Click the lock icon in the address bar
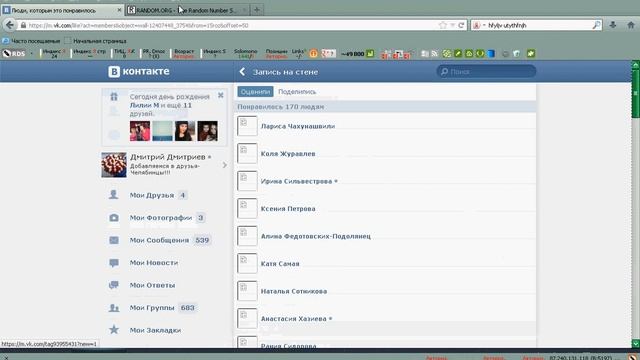The height and width of the screenshot is (360, 640). coord(23,25)
